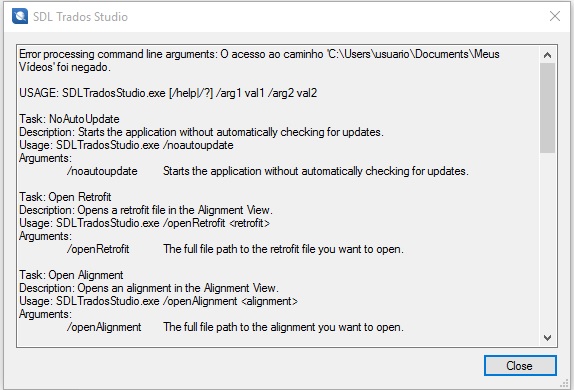Click the /openAlignment argument text
The width and height of the screenshot is (574, 390).
104,327
